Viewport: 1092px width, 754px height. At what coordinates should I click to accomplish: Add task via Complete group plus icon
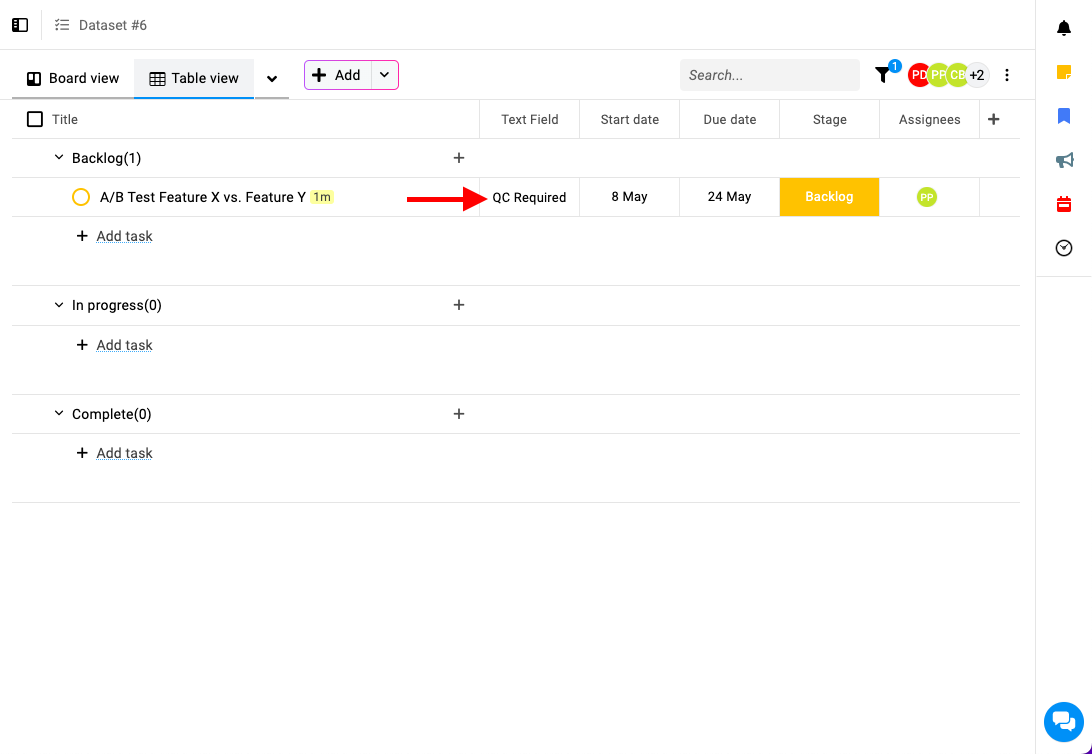tap(458, 414)
